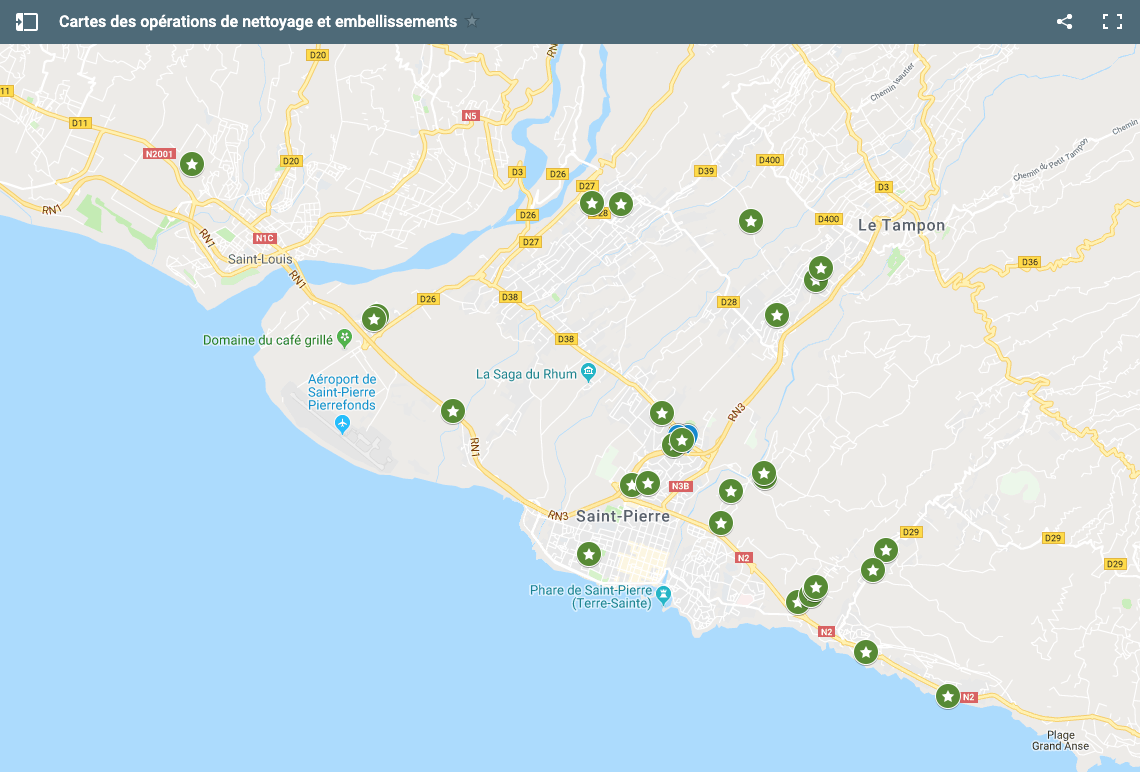Open the La Saga du Rhum museum icon
This screenshot has width=1140, height=772.
coord(589,373)
